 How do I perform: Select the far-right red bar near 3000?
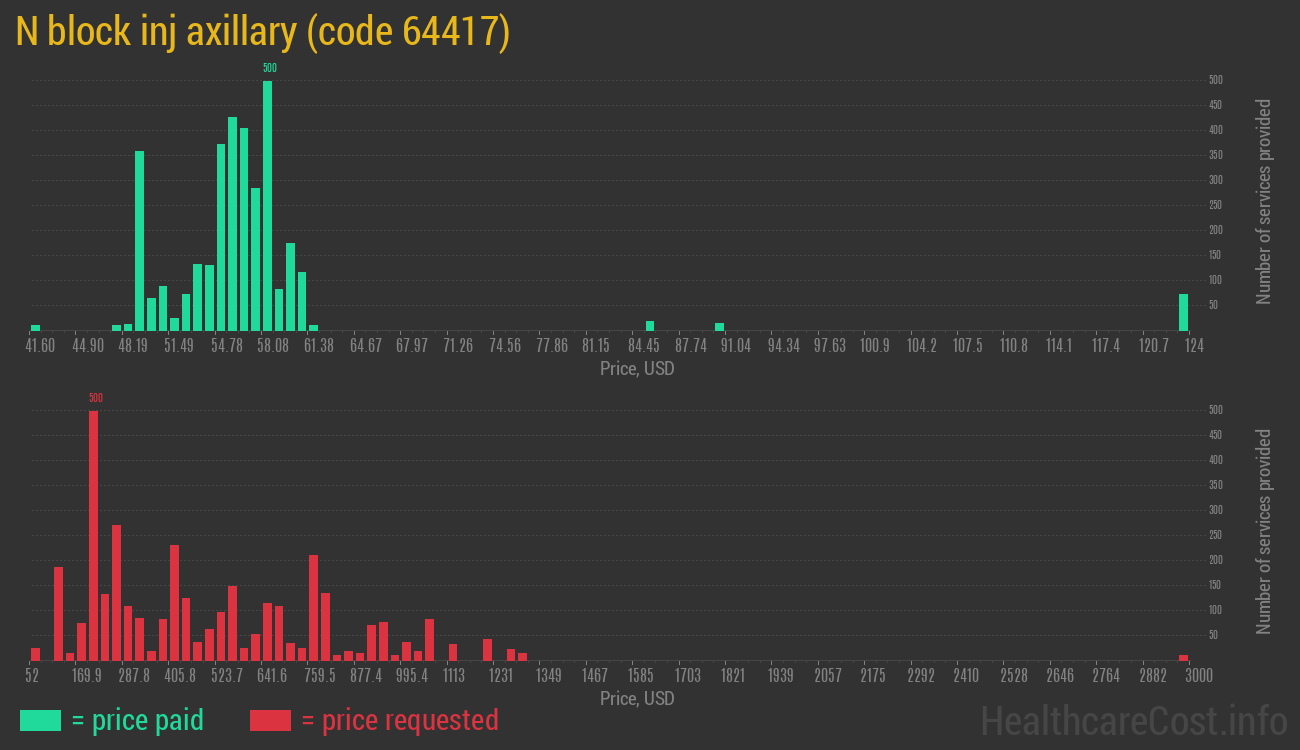pos(1183,657)
